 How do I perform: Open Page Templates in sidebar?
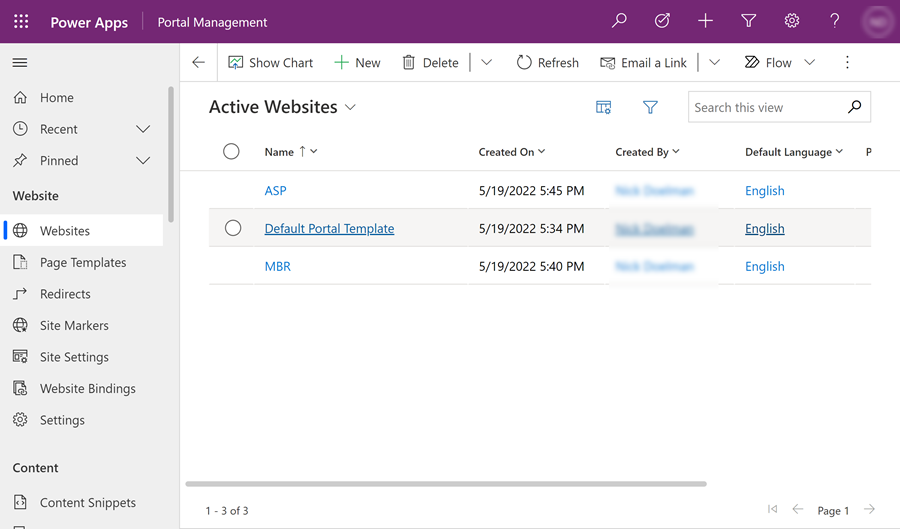pos(83,262)
